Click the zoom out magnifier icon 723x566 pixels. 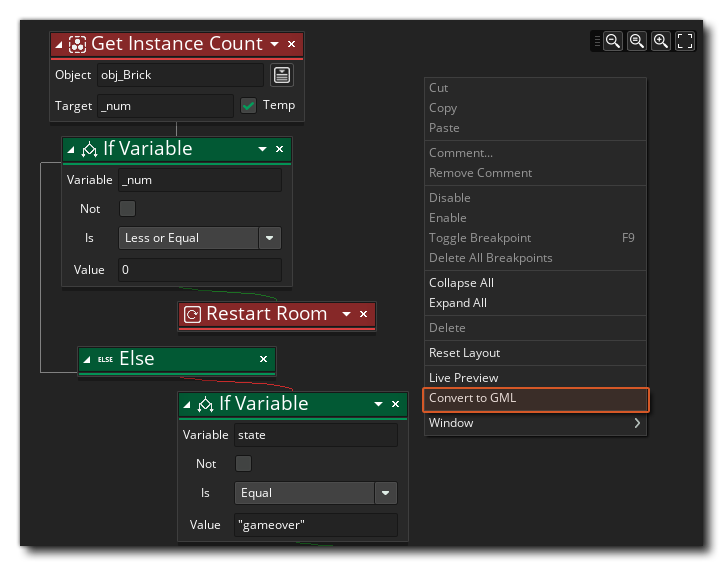(x=613, y=41)
